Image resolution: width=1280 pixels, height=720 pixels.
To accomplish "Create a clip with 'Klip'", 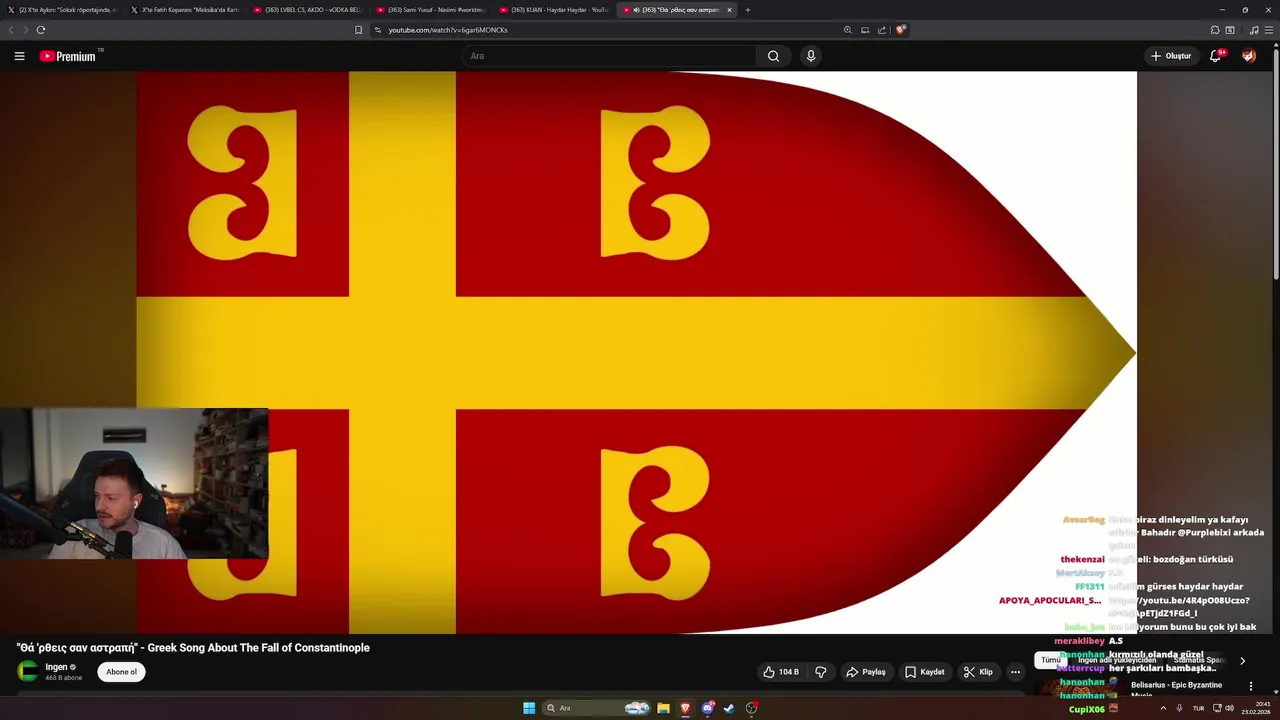I will pyautogui.click(x=978, y=672).
